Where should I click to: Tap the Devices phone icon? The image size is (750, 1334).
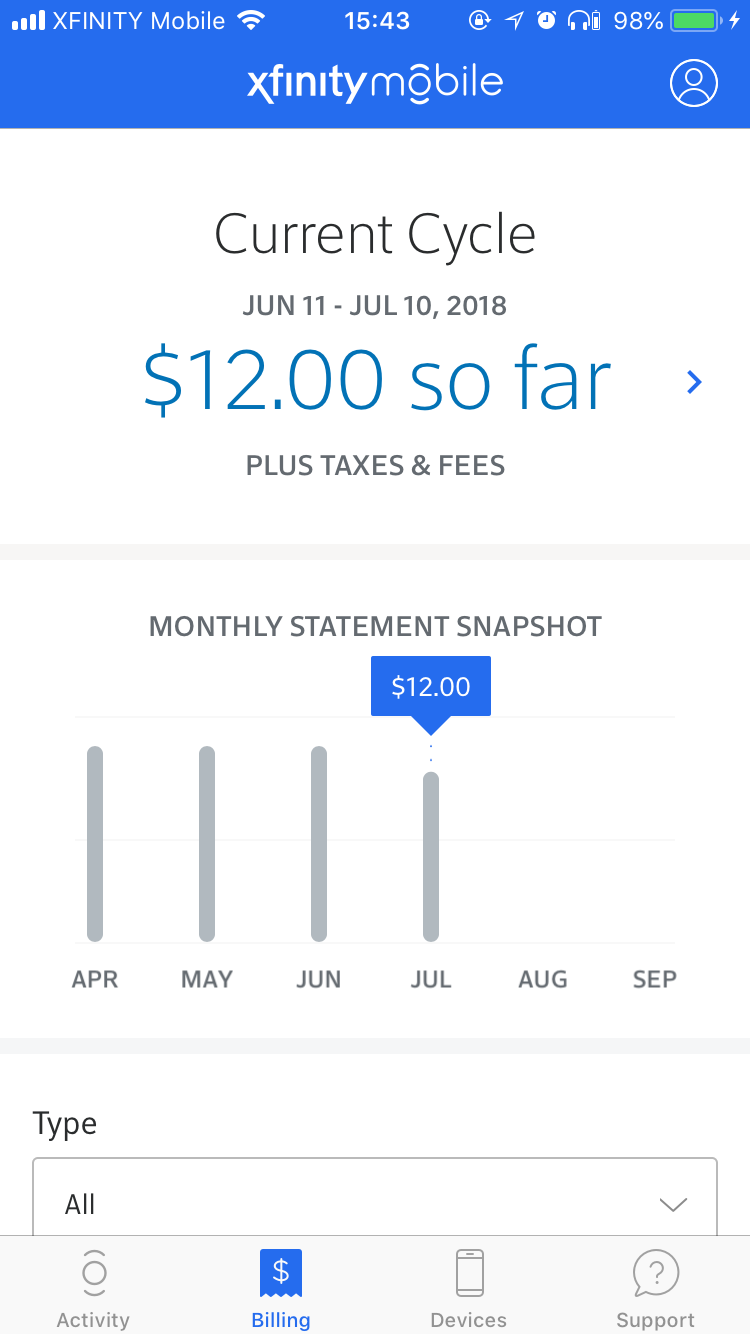469,1273
